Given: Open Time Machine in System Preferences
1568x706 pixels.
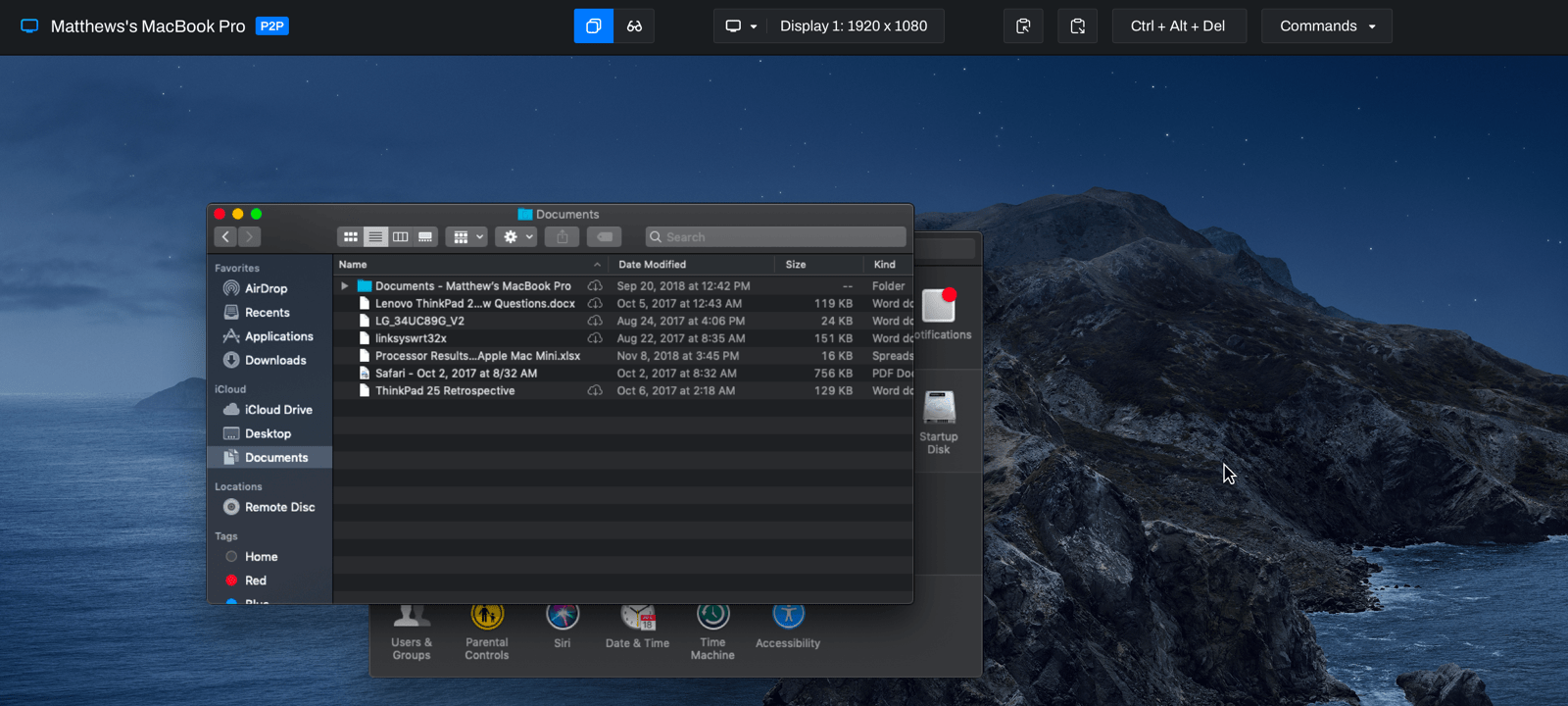Looking at the screenshot, I should click(x=712, y=632).
